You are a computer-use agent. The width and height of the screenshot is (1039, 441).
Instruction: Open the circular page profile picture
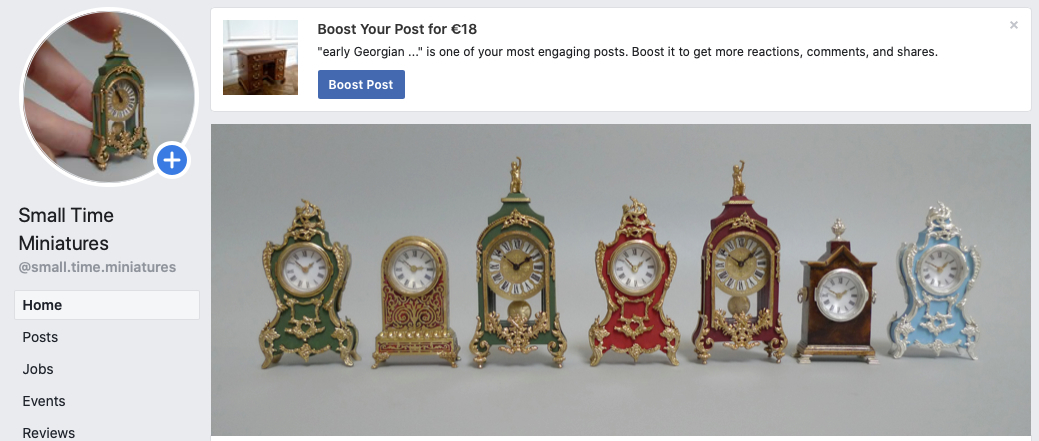[x=109, y=97]
